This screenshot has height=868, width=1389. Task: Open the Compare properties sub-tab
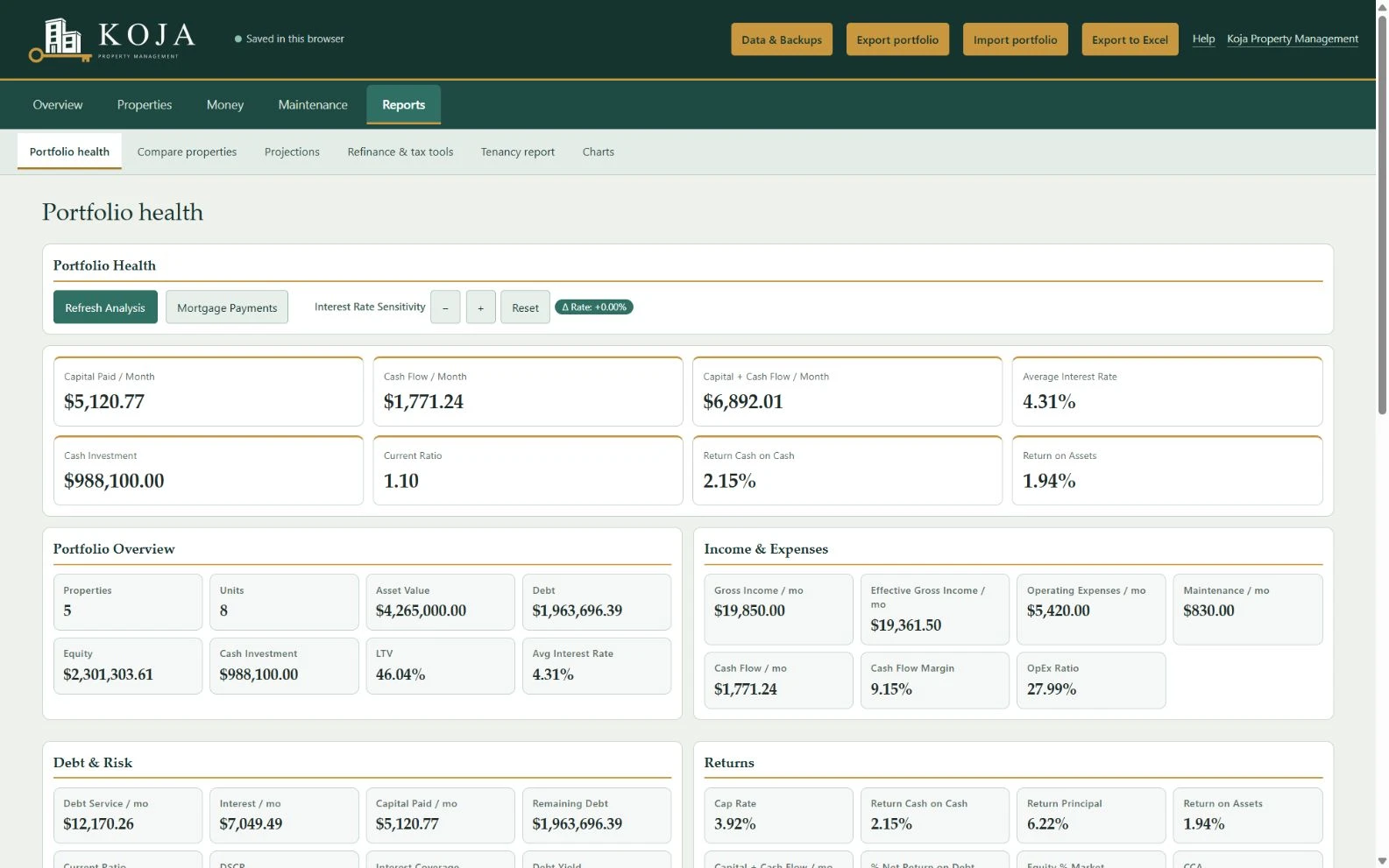[187, 152]
